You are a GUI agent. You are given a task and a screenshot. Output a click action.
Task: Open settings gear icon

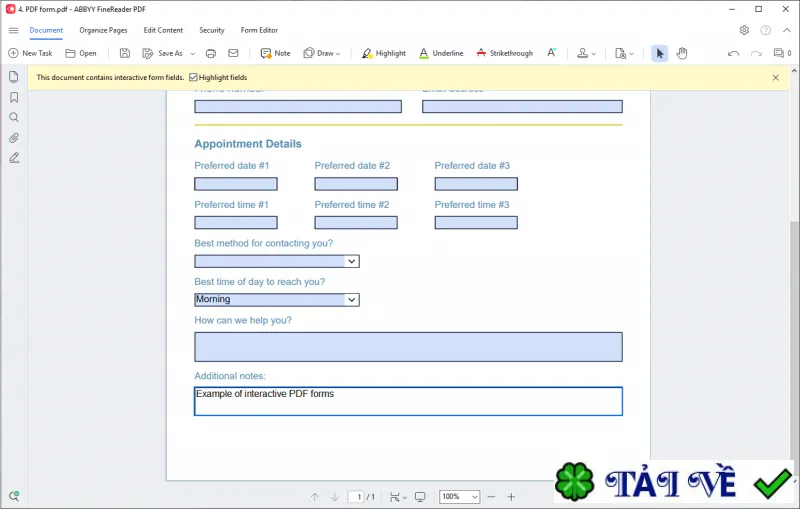(744, 30)
